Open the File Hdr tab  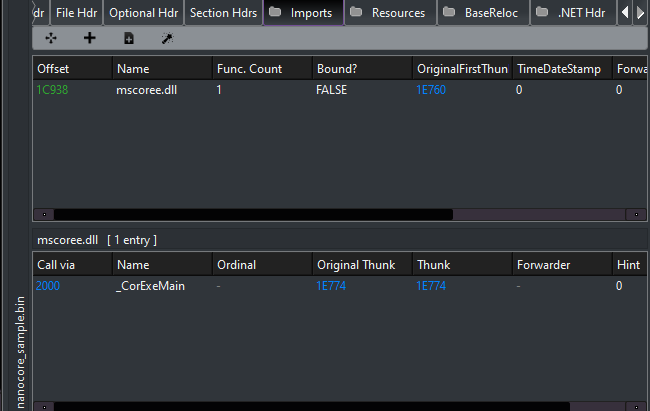(x=76, y=13)
